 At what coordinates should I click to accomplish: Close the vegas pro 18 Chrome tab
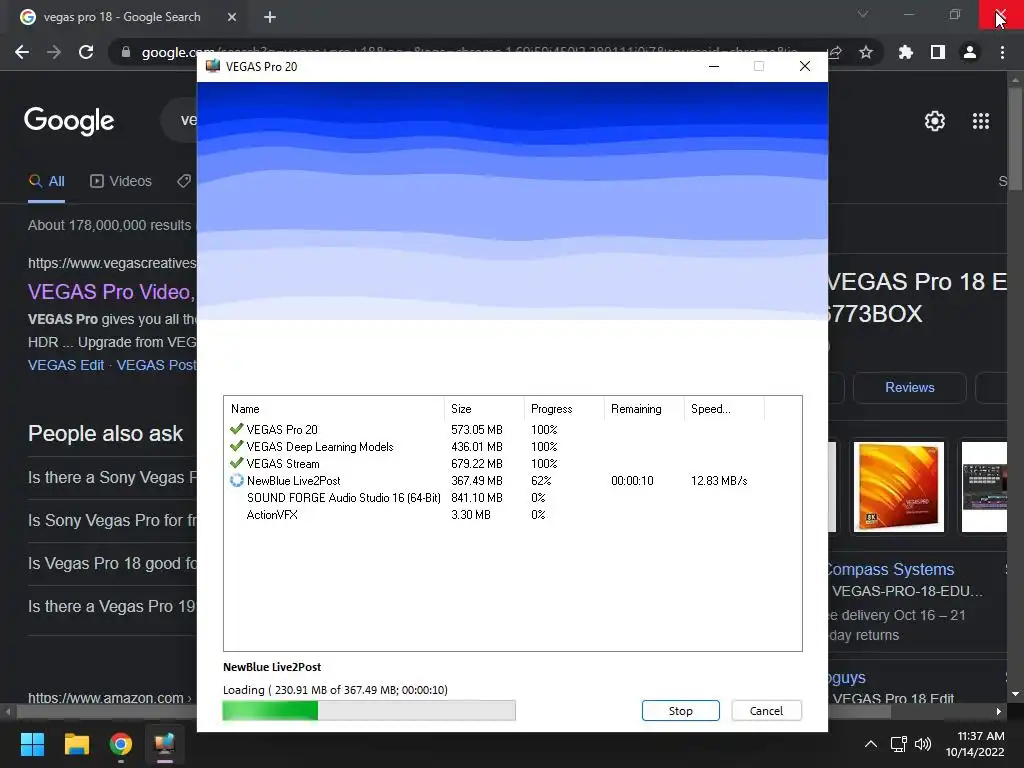[232, 17]
